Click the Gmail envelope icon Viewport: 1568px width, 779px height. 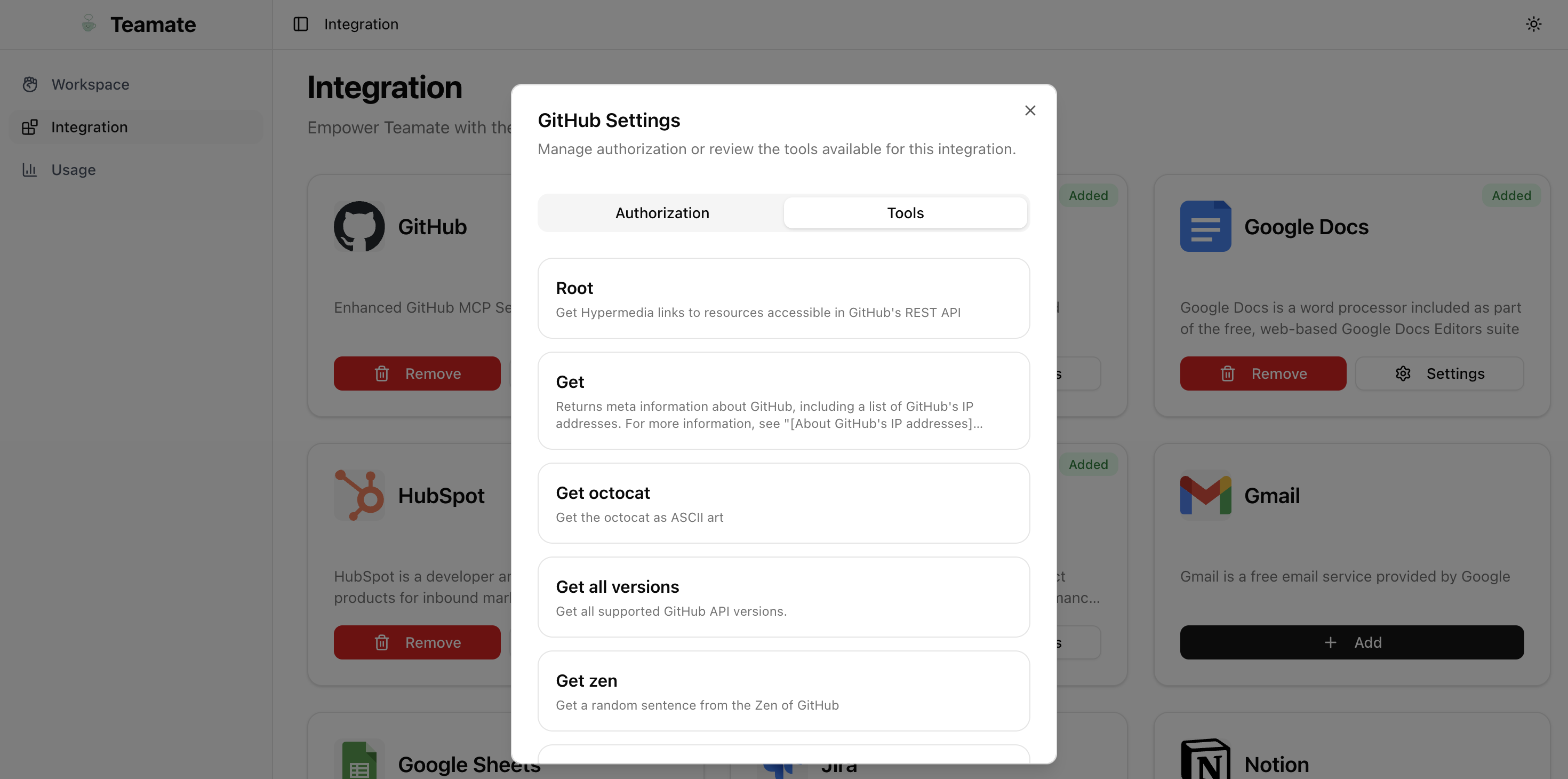[x=1205, y=495]
